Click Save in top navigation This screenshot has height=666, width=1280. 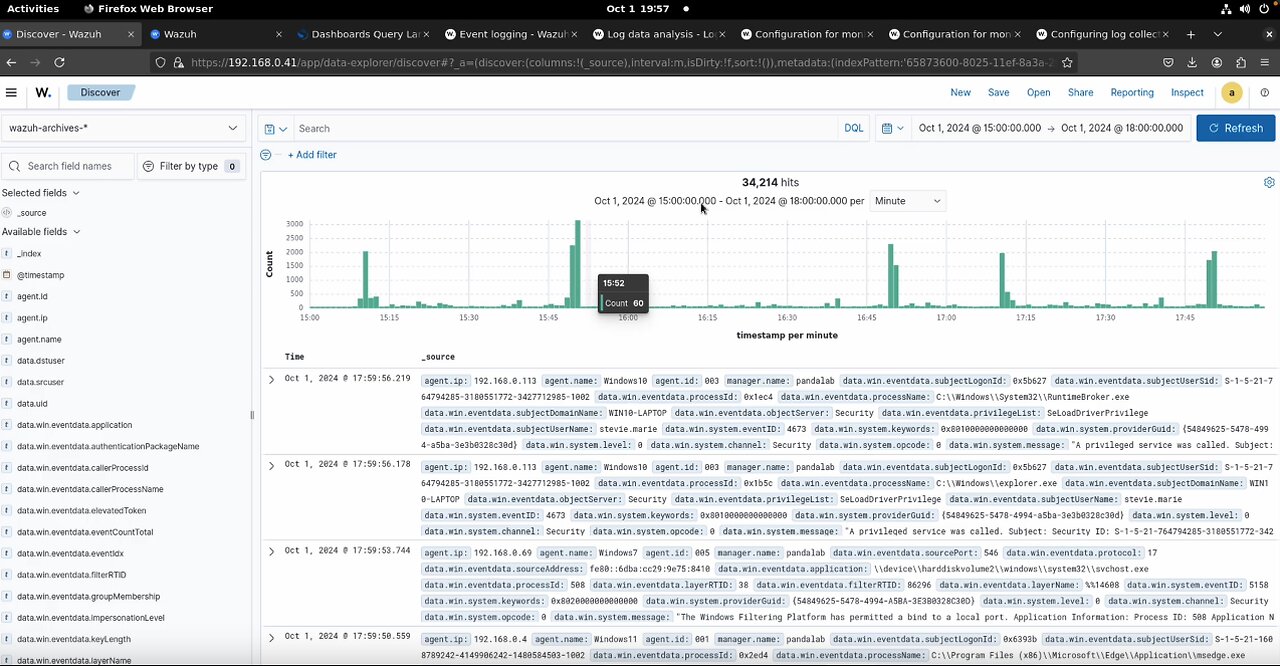(998, 92)
